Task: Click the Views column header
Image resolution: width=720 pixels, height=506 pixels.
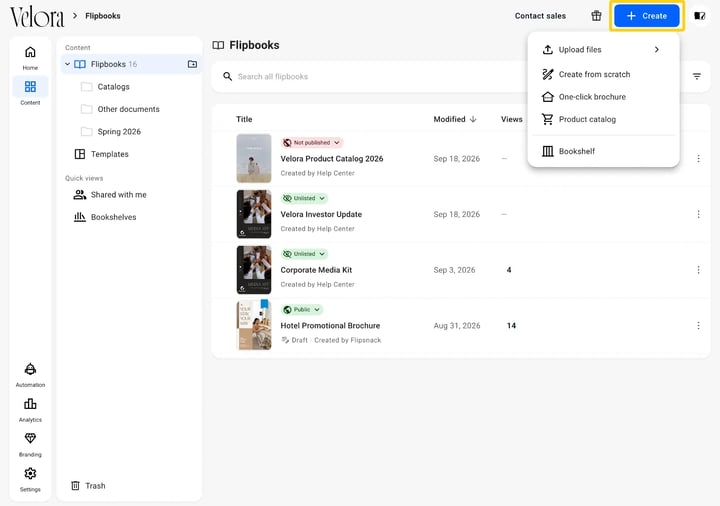Action: (512, 119)
